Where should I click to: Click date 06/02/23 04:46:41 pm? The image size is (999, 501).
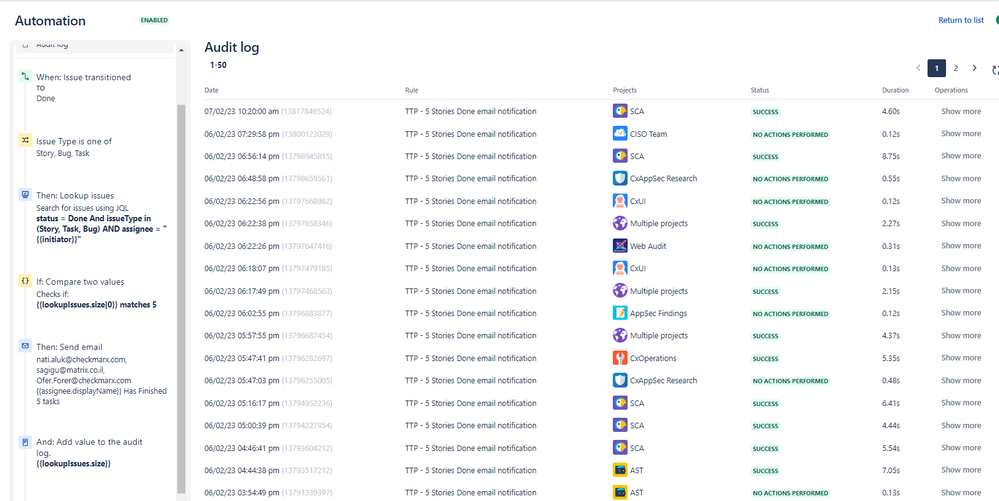coord(241,447)
